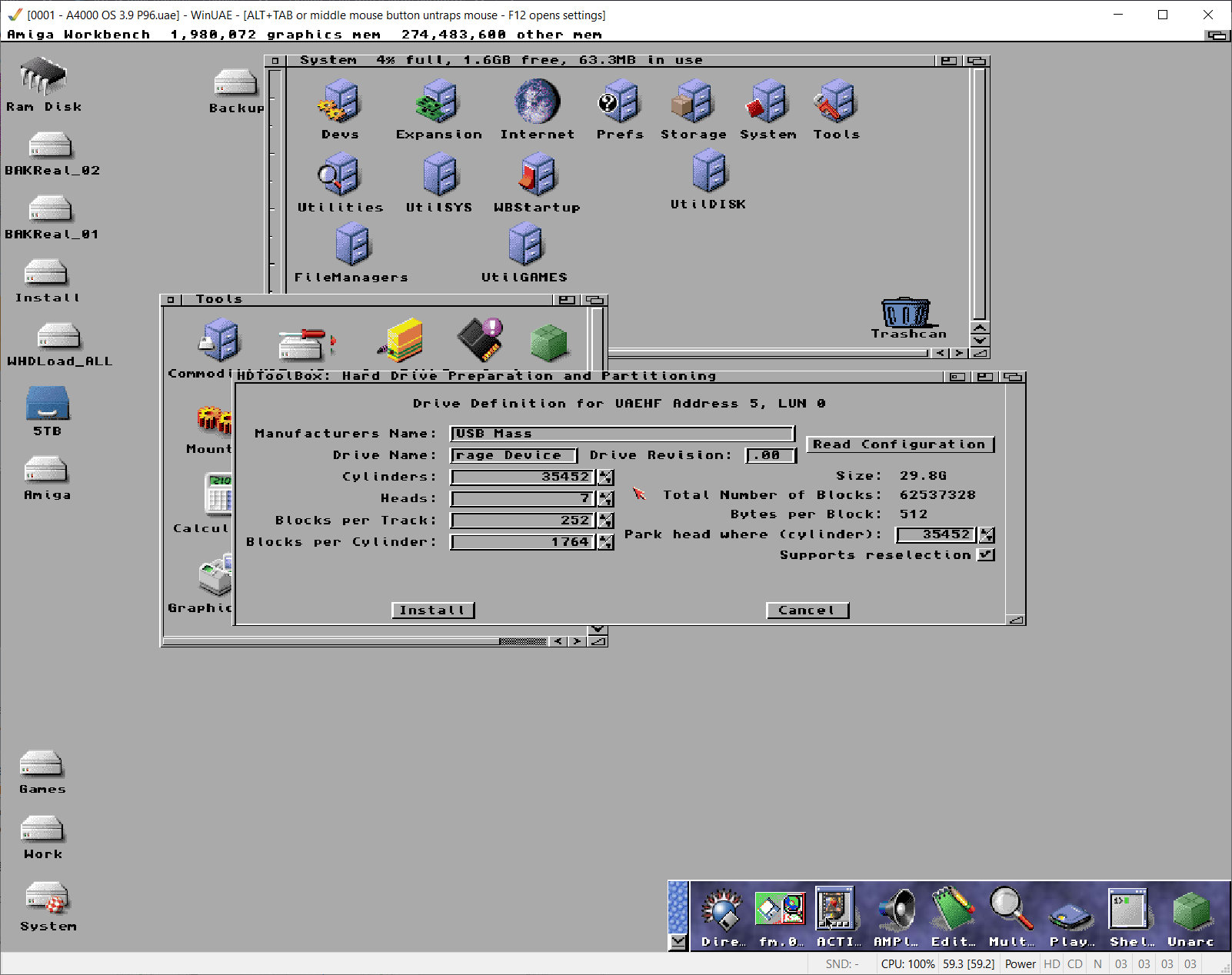
Task: Select the System drive icon on desktop
Action: 48,898
